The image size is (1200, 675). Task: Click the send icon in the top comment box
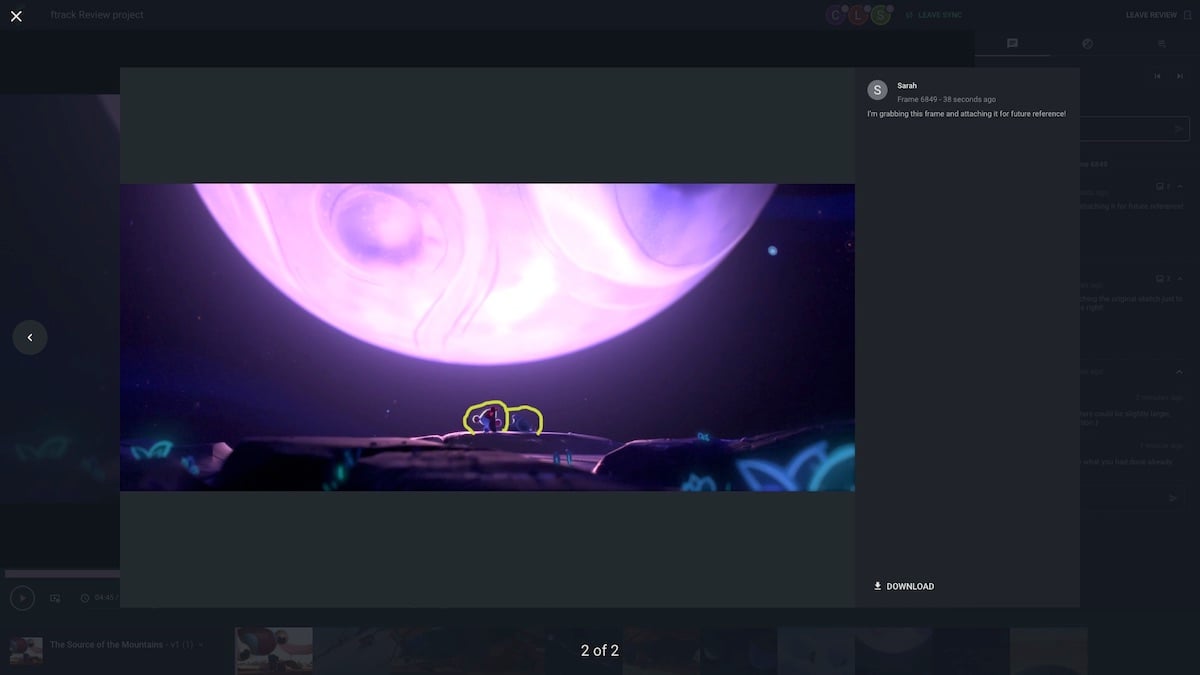(1179, 129)
